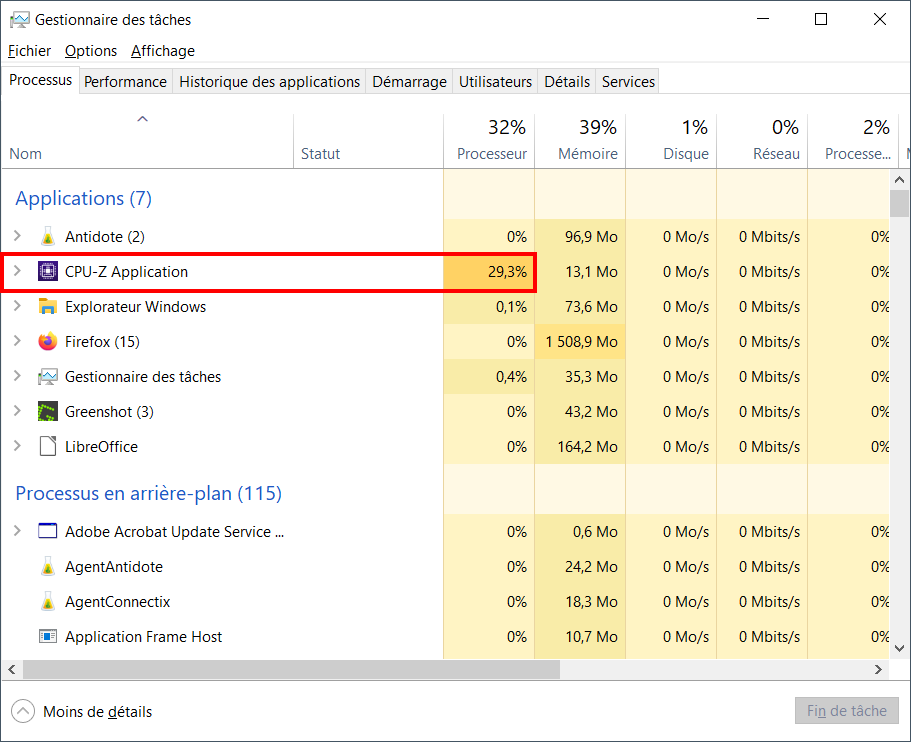Image resolution: width=911 pixels, height=742 pixels.
Task: Expand the Firefox (15) process group
Action: (17, 340)
